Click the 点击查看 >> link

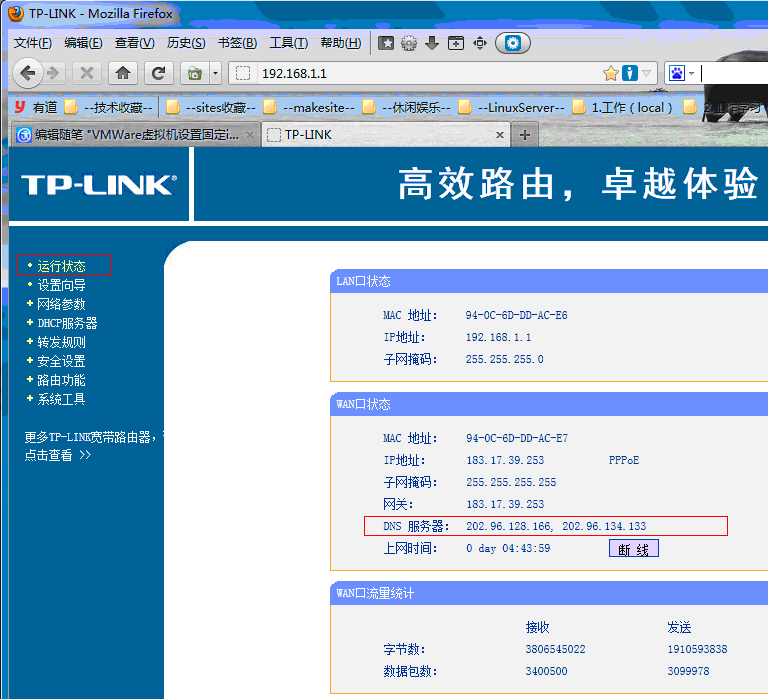click(x=57, y=455)
